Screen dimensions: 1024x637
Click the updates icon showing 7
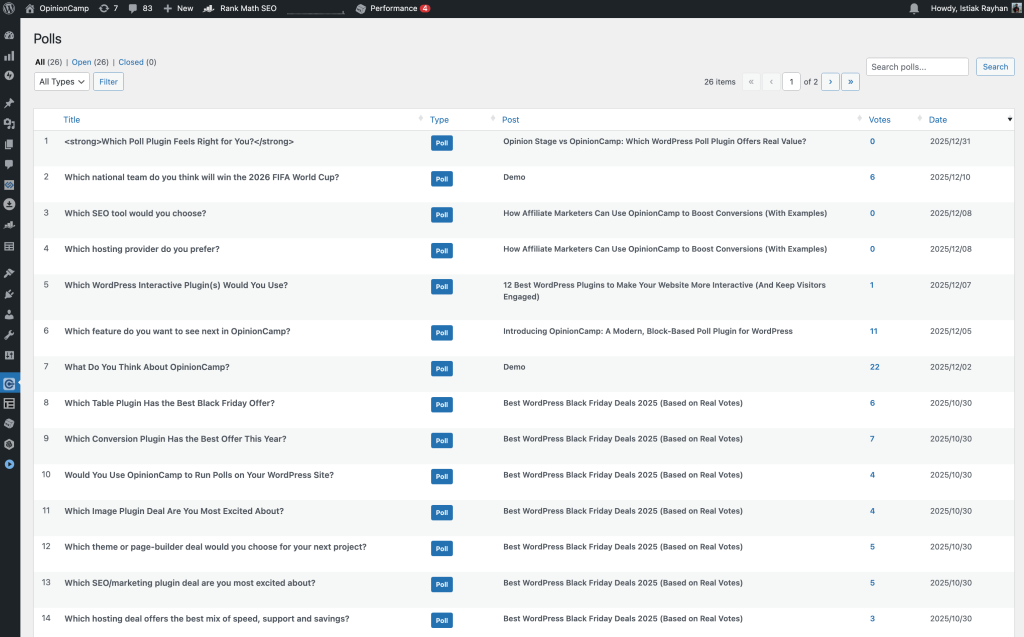[x=109, y=8]
